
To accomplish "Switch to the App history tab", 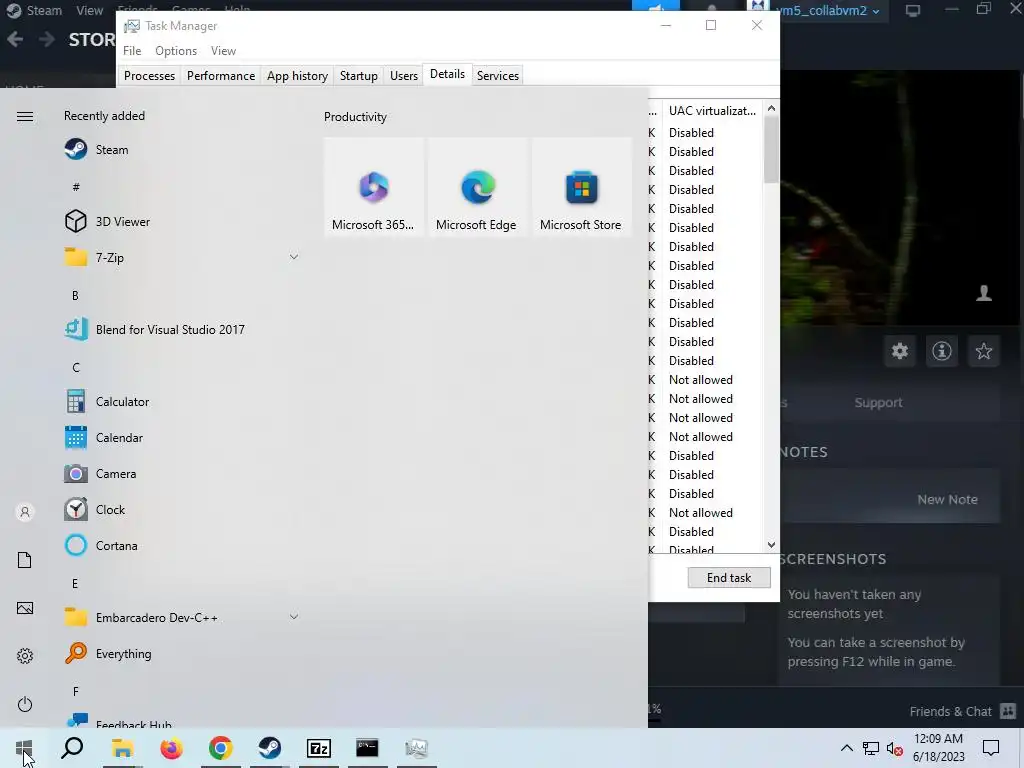I will 297,76.
